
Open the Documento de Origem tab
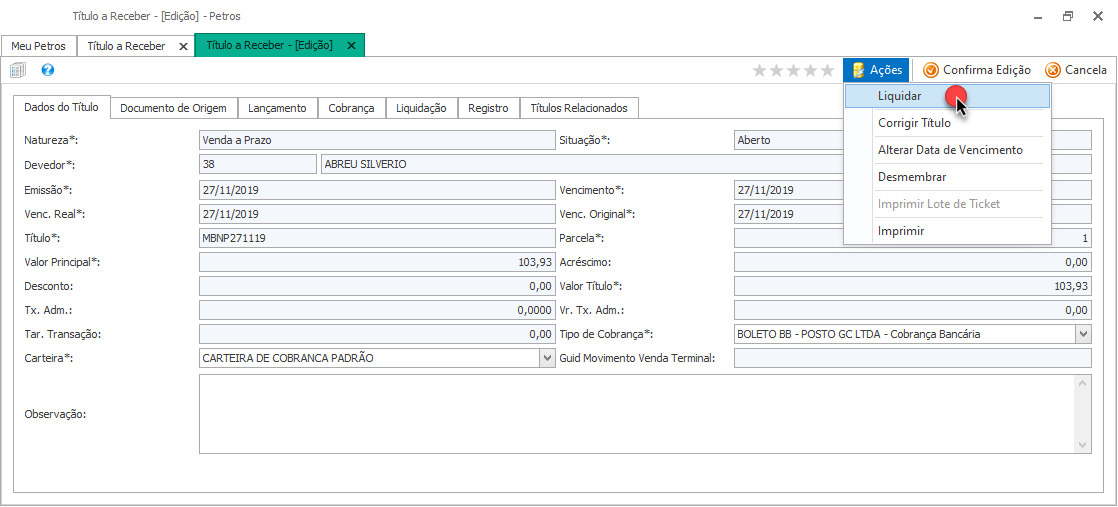[173, 108]
